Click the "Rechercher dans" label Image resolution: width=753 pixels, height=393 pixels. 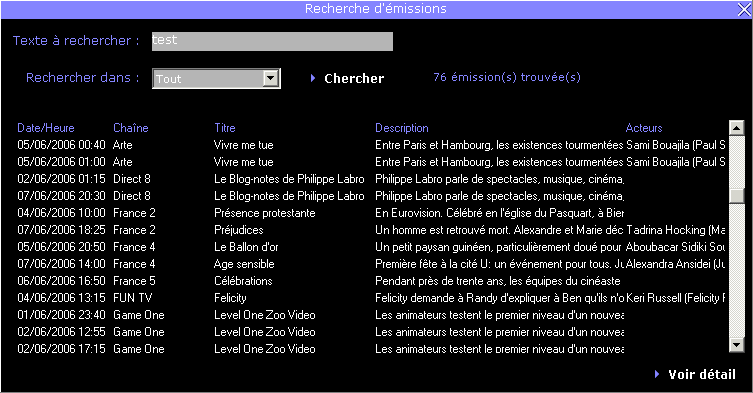[83, 78]
